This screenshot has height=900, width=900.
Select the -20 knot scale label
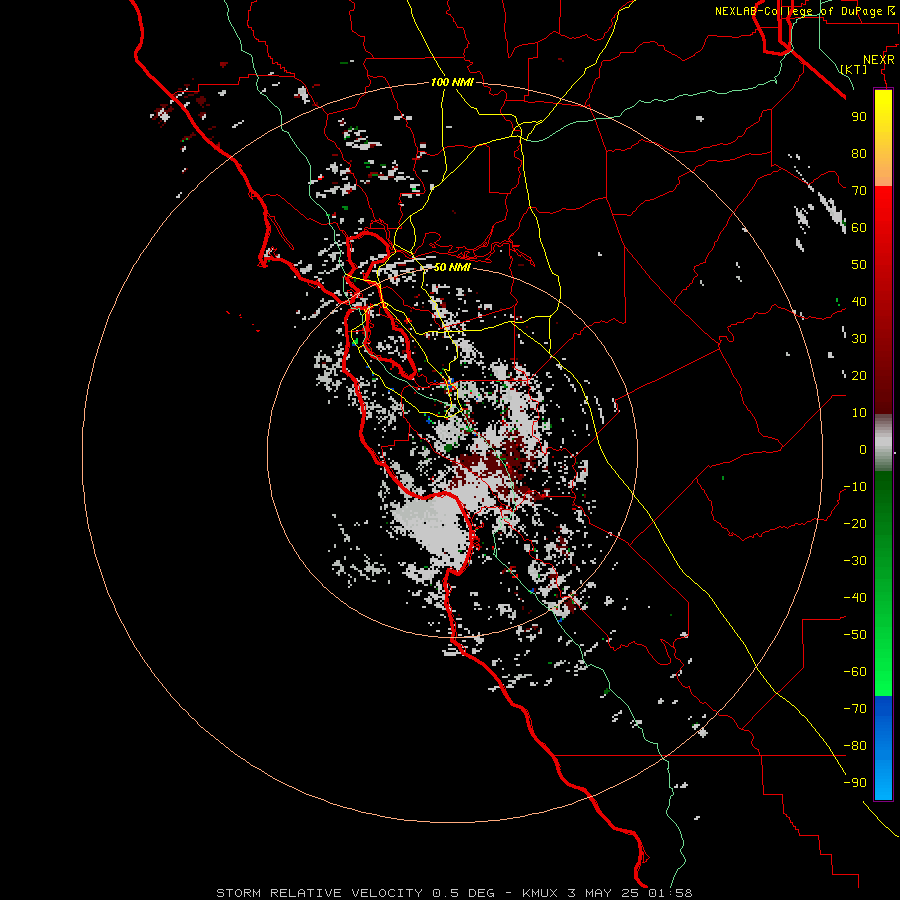coord(855,524)
